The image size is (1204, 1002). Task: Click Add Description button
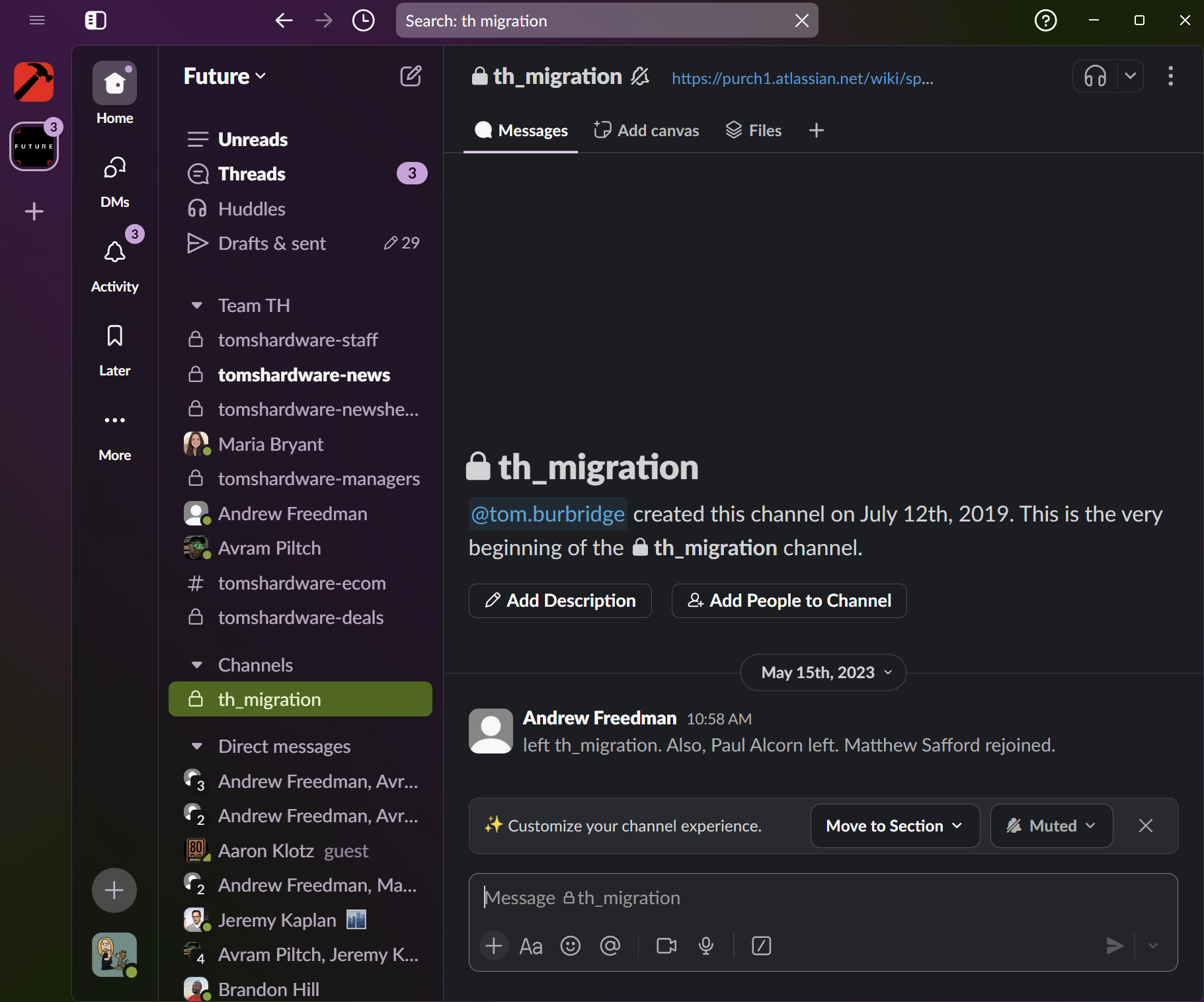pos(560,601)
